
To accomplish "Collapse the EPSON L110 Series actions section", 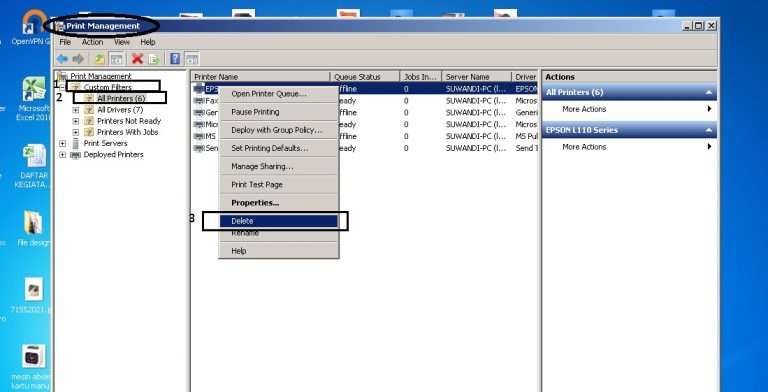I will tap(708, 130).
